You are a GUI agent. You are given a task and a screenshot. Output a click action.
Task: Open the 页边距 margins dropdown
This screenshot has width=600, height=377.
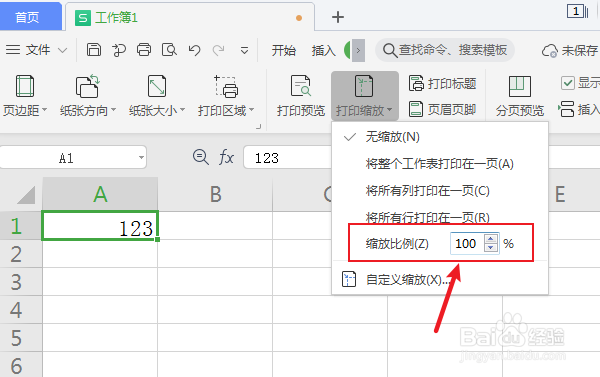tap(25, 96)
